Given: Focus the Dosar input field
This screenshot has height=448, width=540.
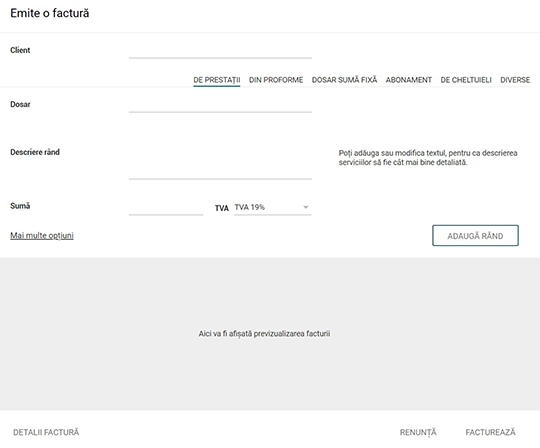Looking at the screenshot, I should (220, 105).
